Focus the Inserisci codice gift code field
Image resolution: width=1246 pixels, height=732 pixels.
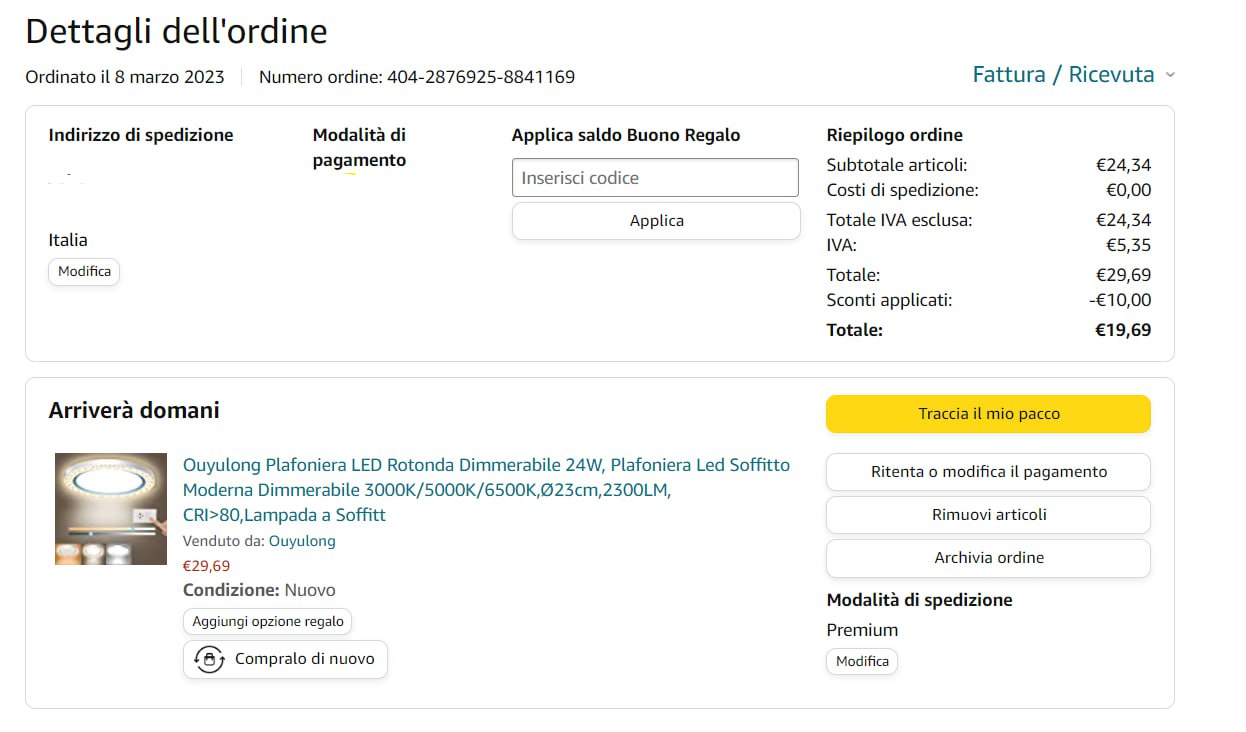coord(655,178)
